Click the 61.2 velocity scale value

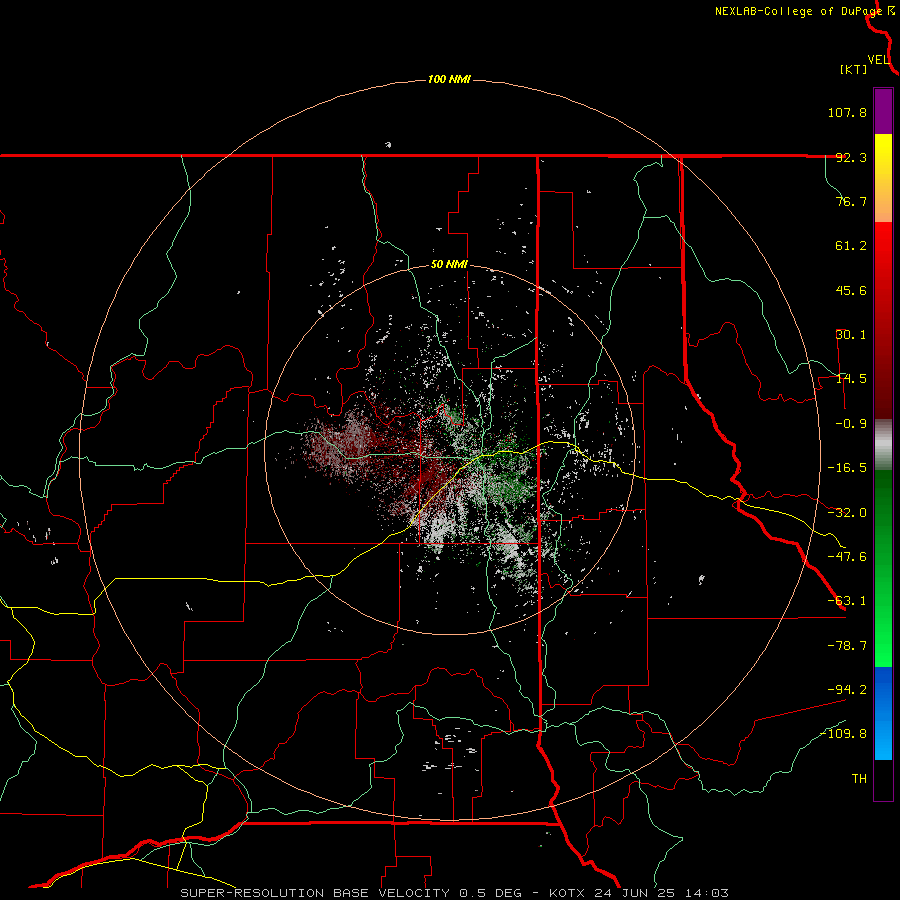[x=851, y=246]
